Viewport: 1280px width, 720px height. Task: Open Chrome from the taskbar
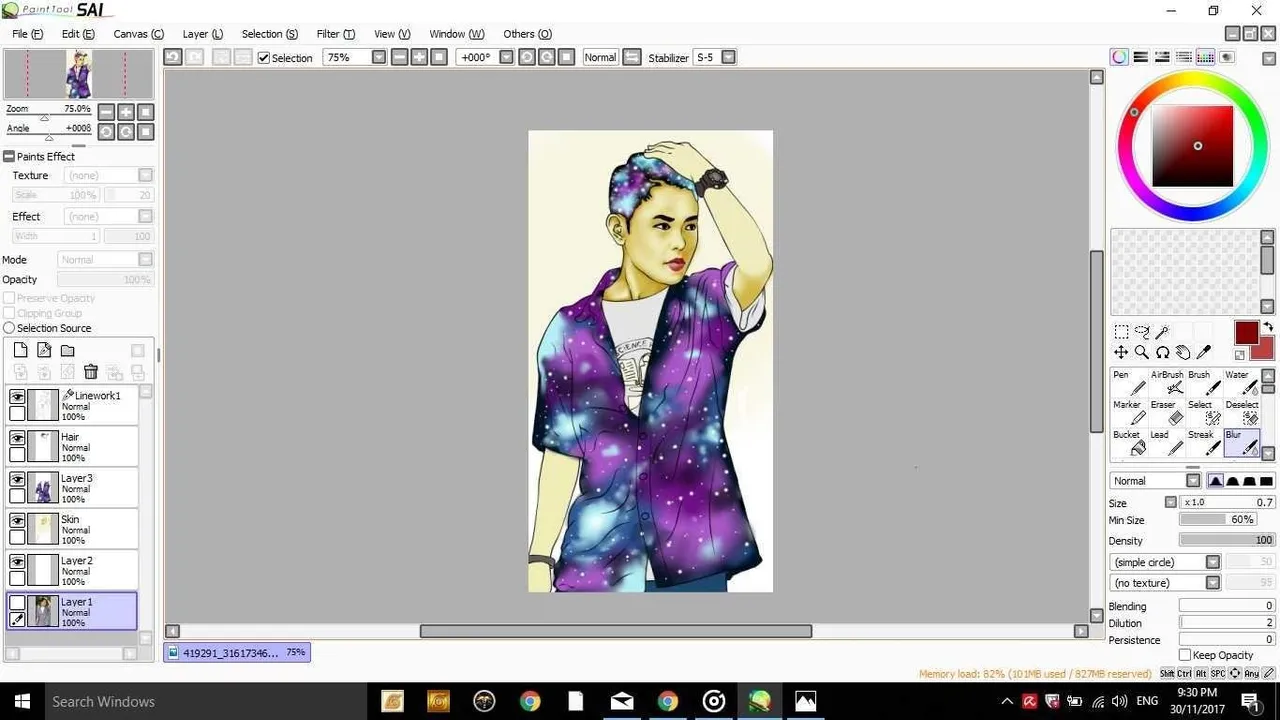(x=530, y=701)
